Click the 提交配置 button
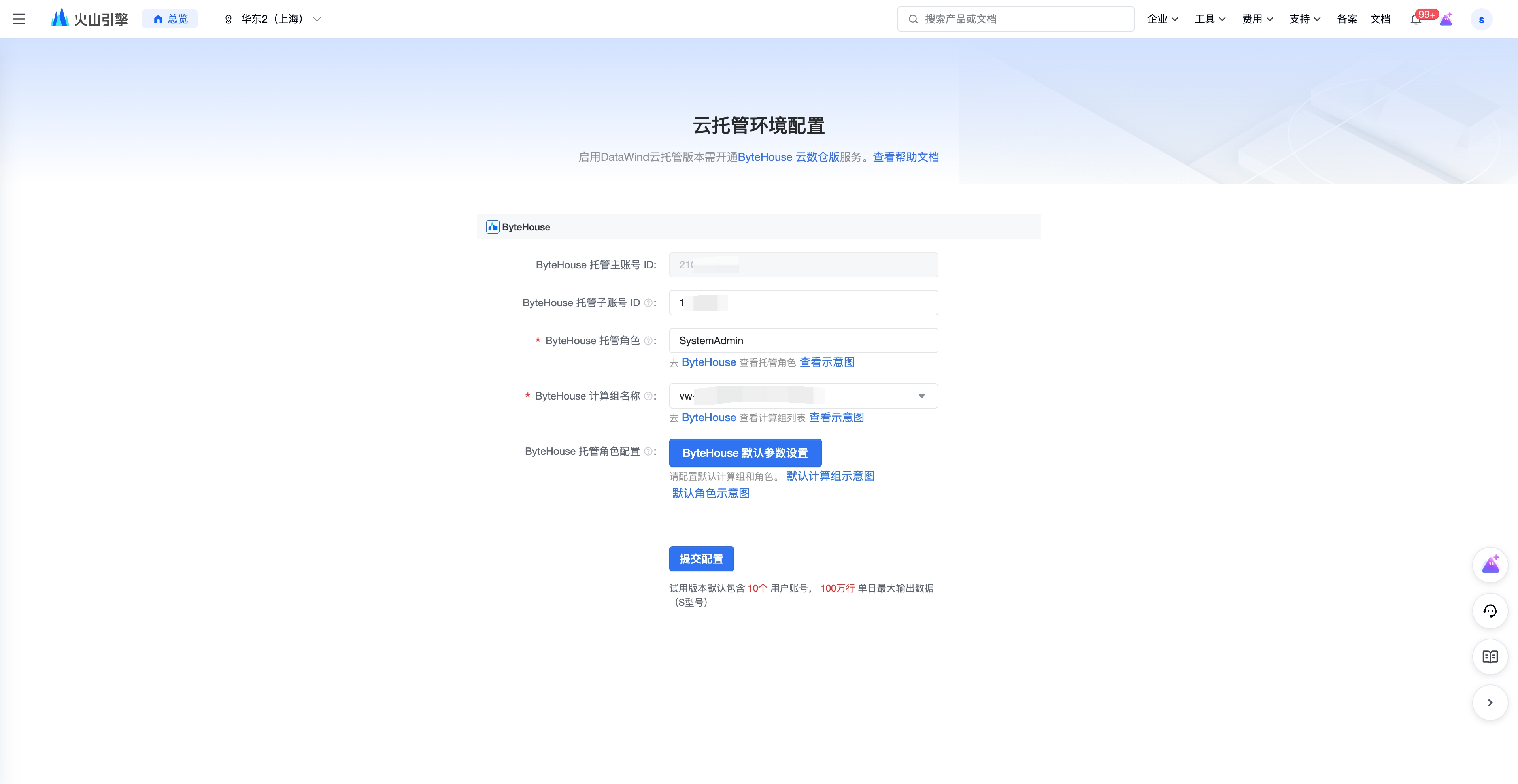This screenshot has width=1518, height=784. (701, 558)
